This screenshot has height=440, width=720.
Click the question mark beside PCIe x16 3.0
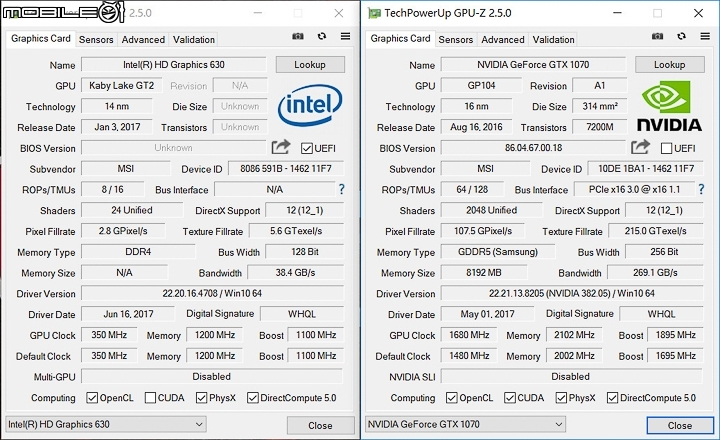701,189
